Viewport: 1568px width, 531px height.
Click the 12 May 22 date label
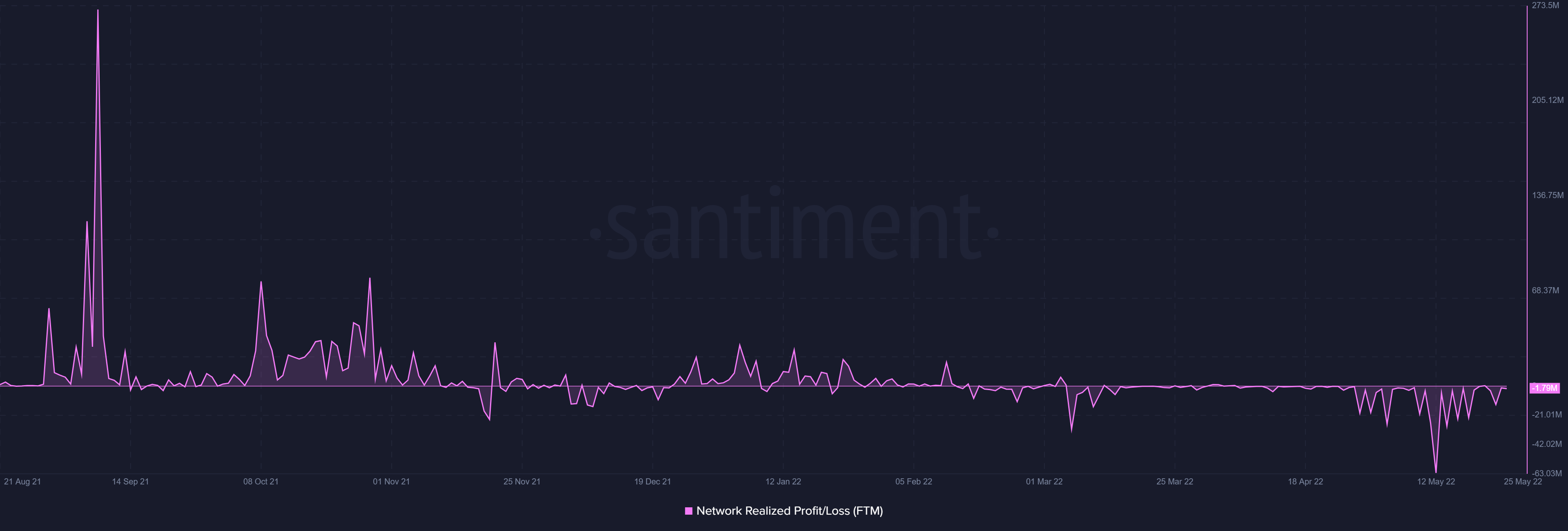1436,482
